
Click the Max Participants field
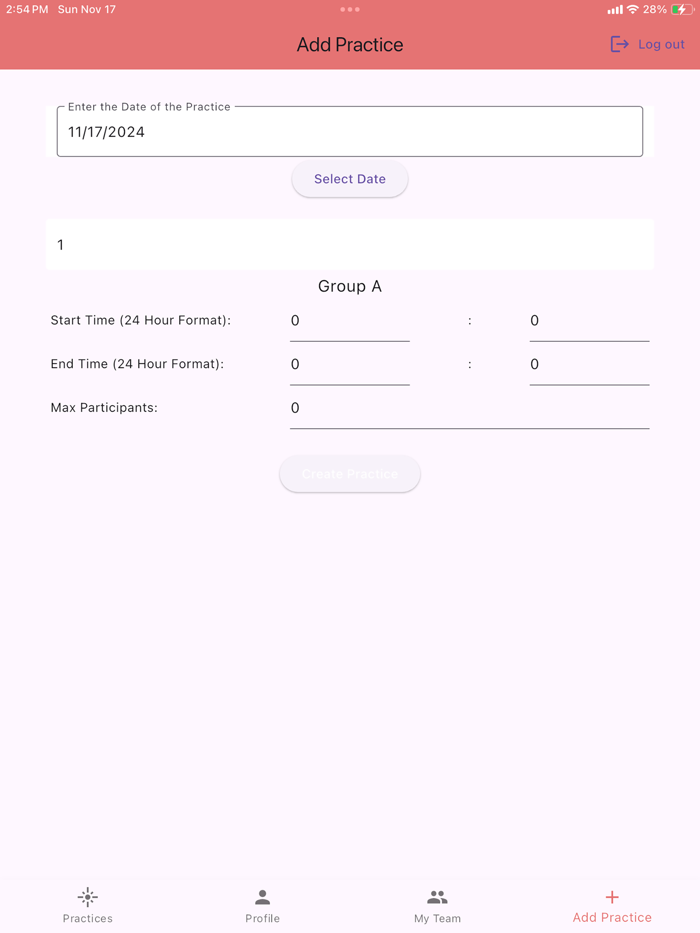(x=470, y=408)
